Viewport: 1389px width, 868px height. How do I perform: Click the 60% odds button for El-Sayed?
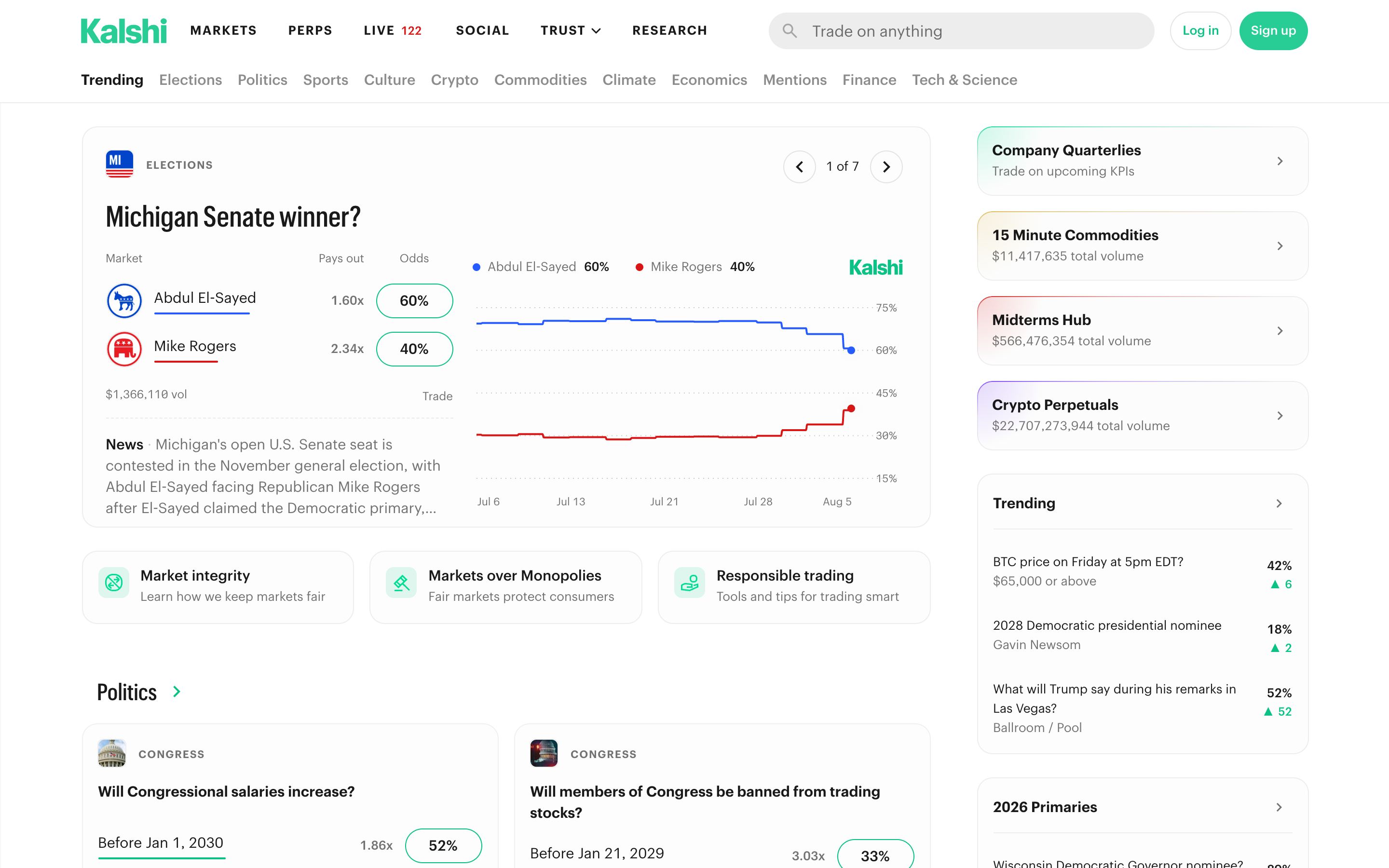tap(414, 300)
